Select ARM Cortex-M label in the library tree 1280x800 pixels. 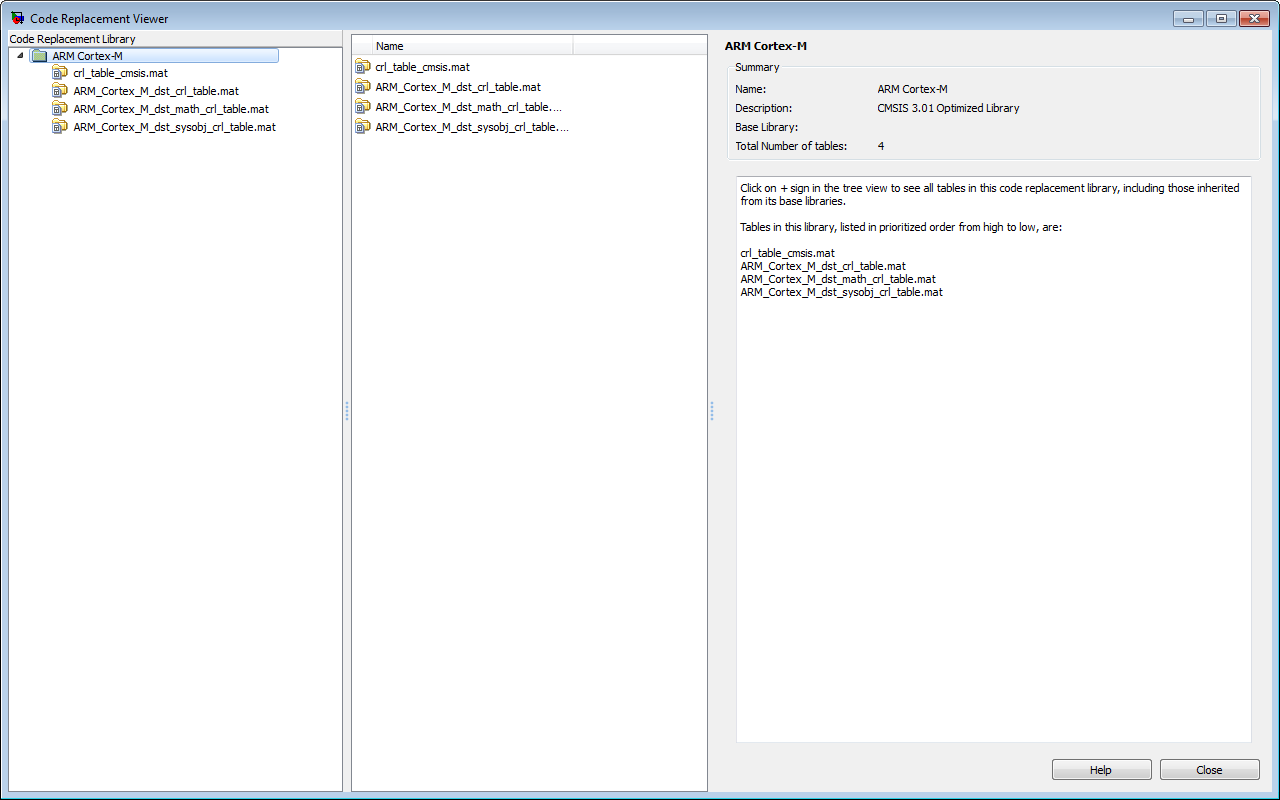tap(87, 56)
